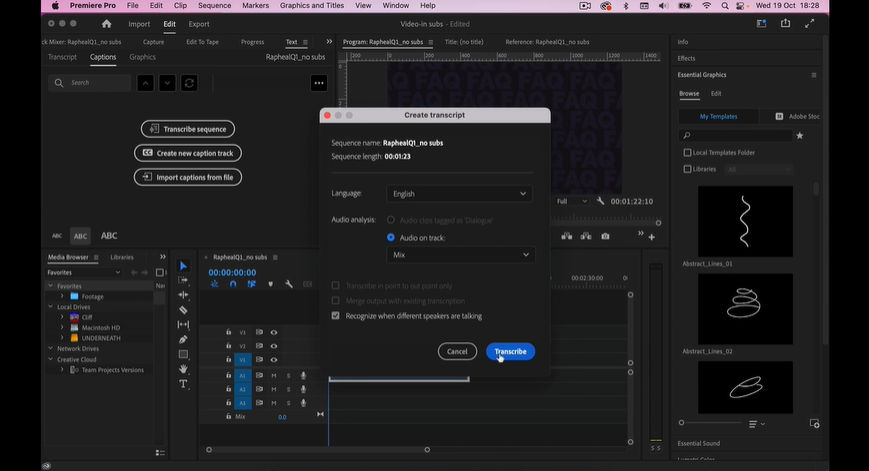869x471 pixels.
Task: Expand the Macintosh HD drive
Action: pyautogui.click(x=62, y=327)
